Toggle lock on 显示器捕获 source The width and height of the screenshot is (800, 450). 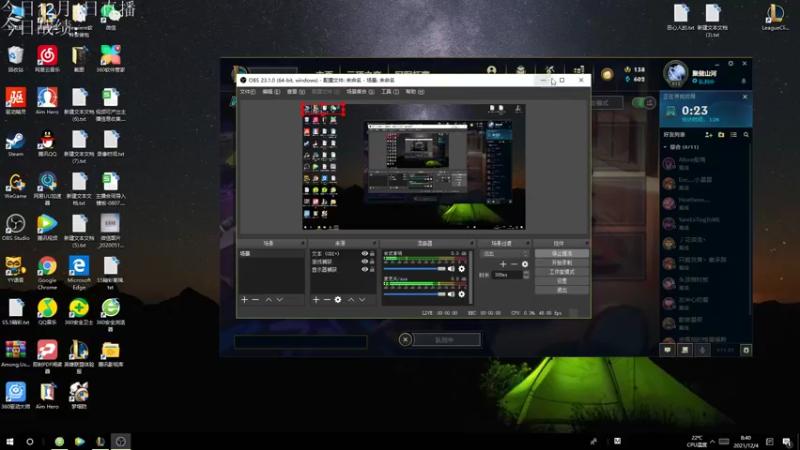coord(372,269)
